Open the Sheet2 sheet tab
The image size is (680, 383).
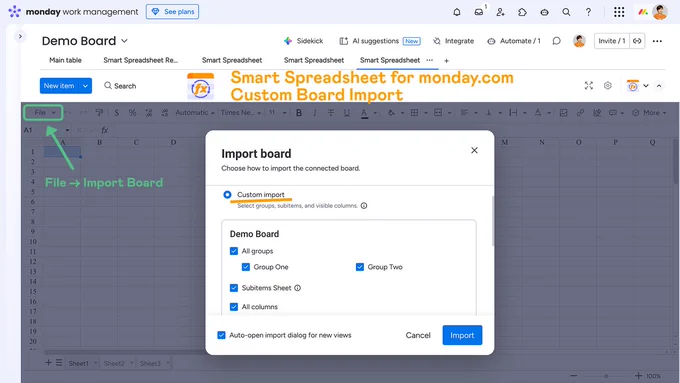[114, 363]
